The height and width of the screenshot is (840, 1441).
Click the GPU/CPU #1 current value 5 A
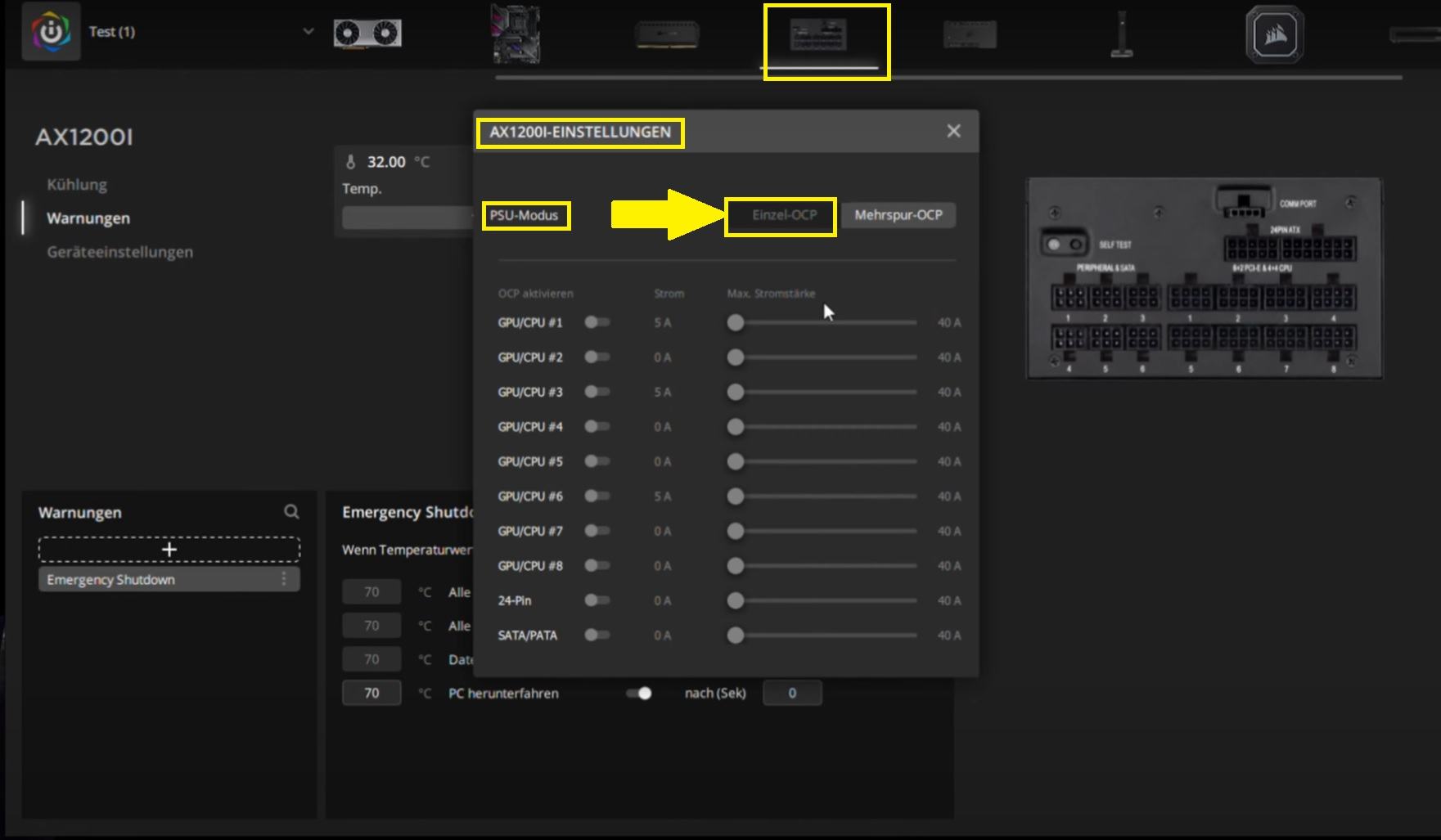click(x=663, y=323)
